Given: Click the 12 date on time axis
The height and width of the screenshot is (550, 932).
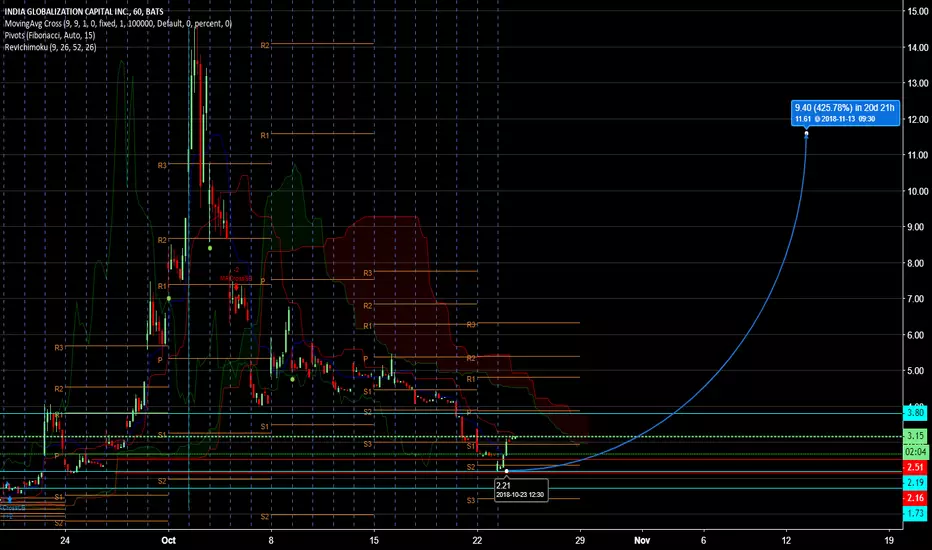Looking at the screenshot, I should [x=786, y=540].
